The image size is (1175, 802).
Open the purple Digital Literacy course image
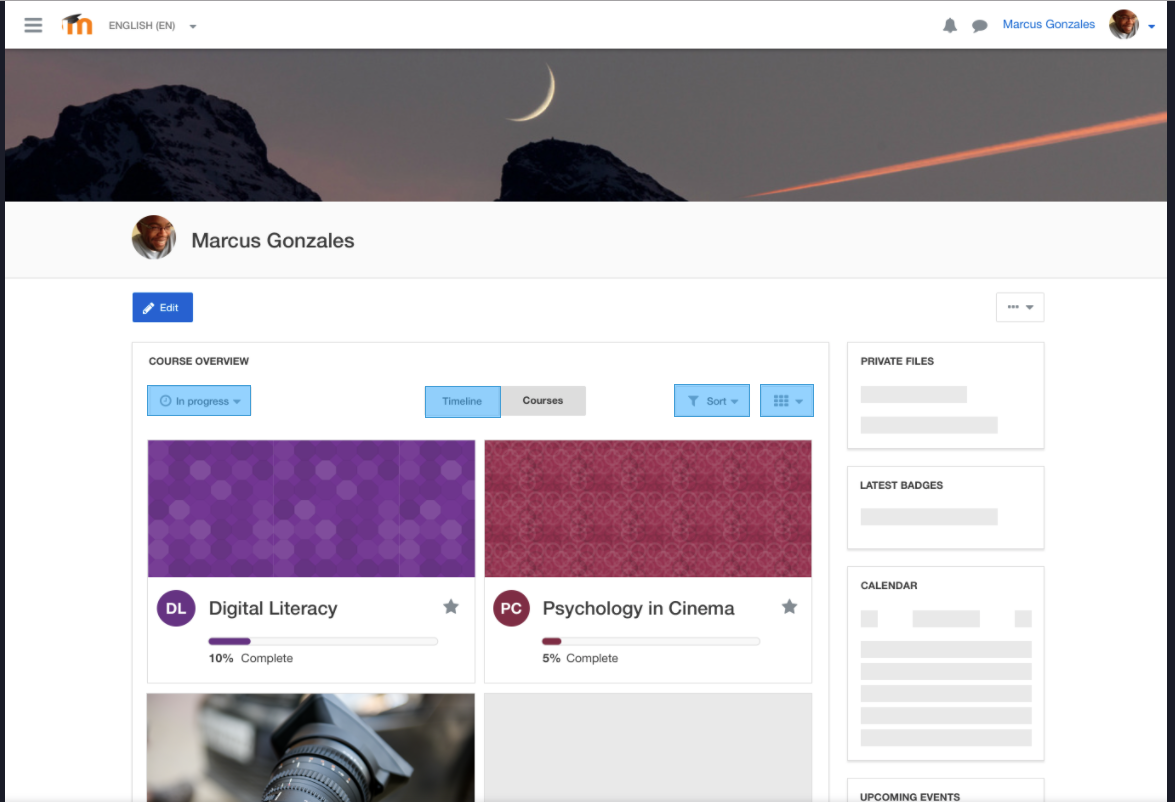(x=311, y=508)
